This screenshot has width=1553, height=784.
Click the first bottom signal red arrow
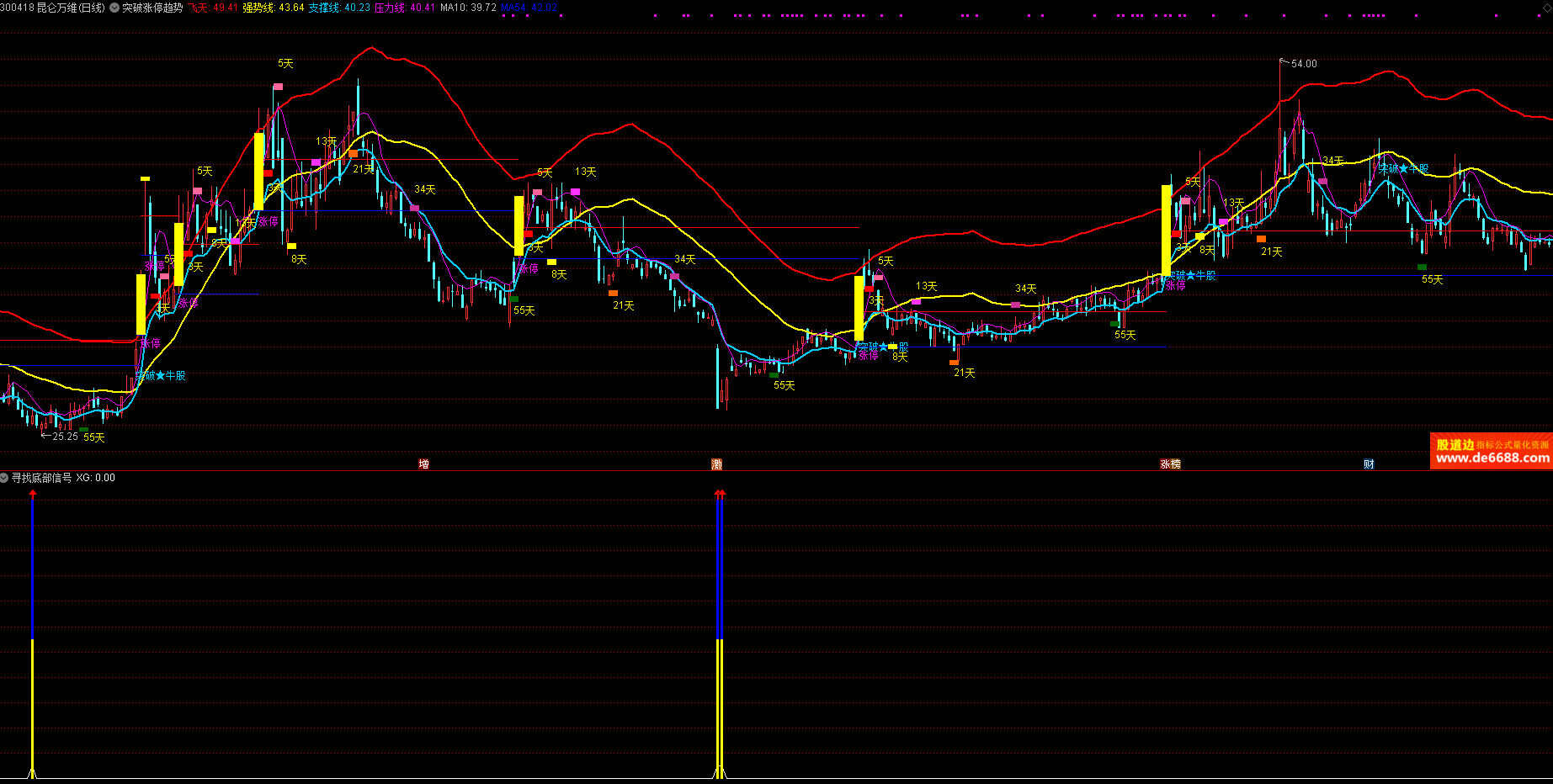click(33, 495)
